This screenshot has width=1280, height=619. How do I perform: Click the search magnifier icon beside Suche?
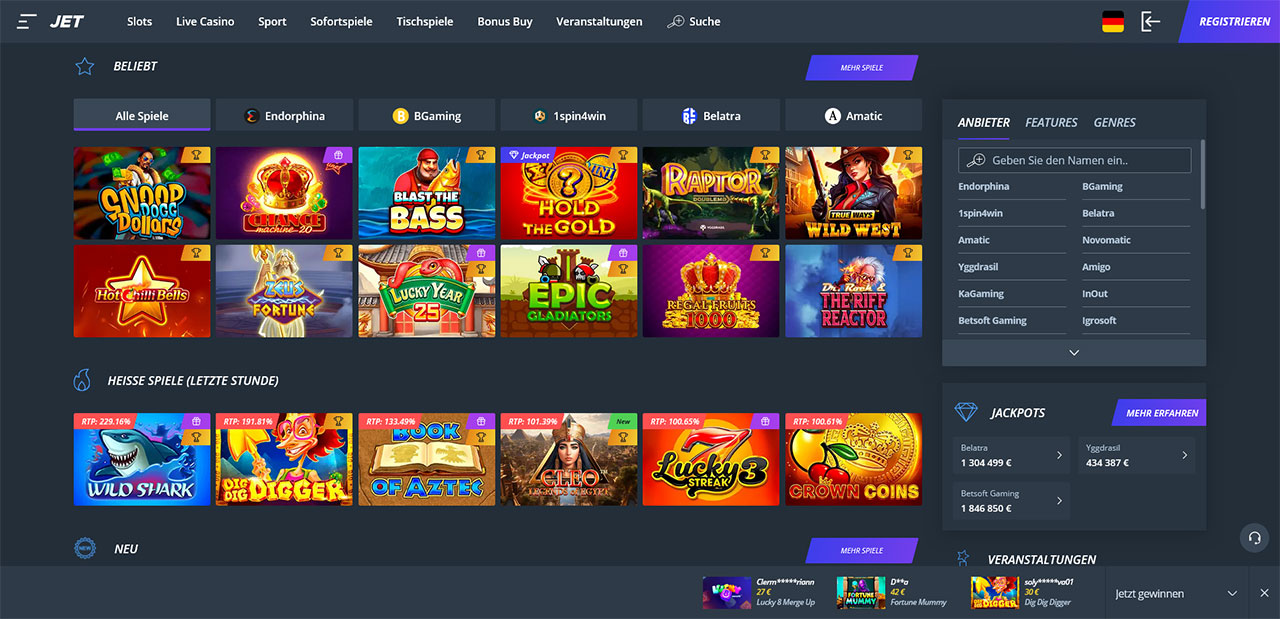(x=676, y=21)
